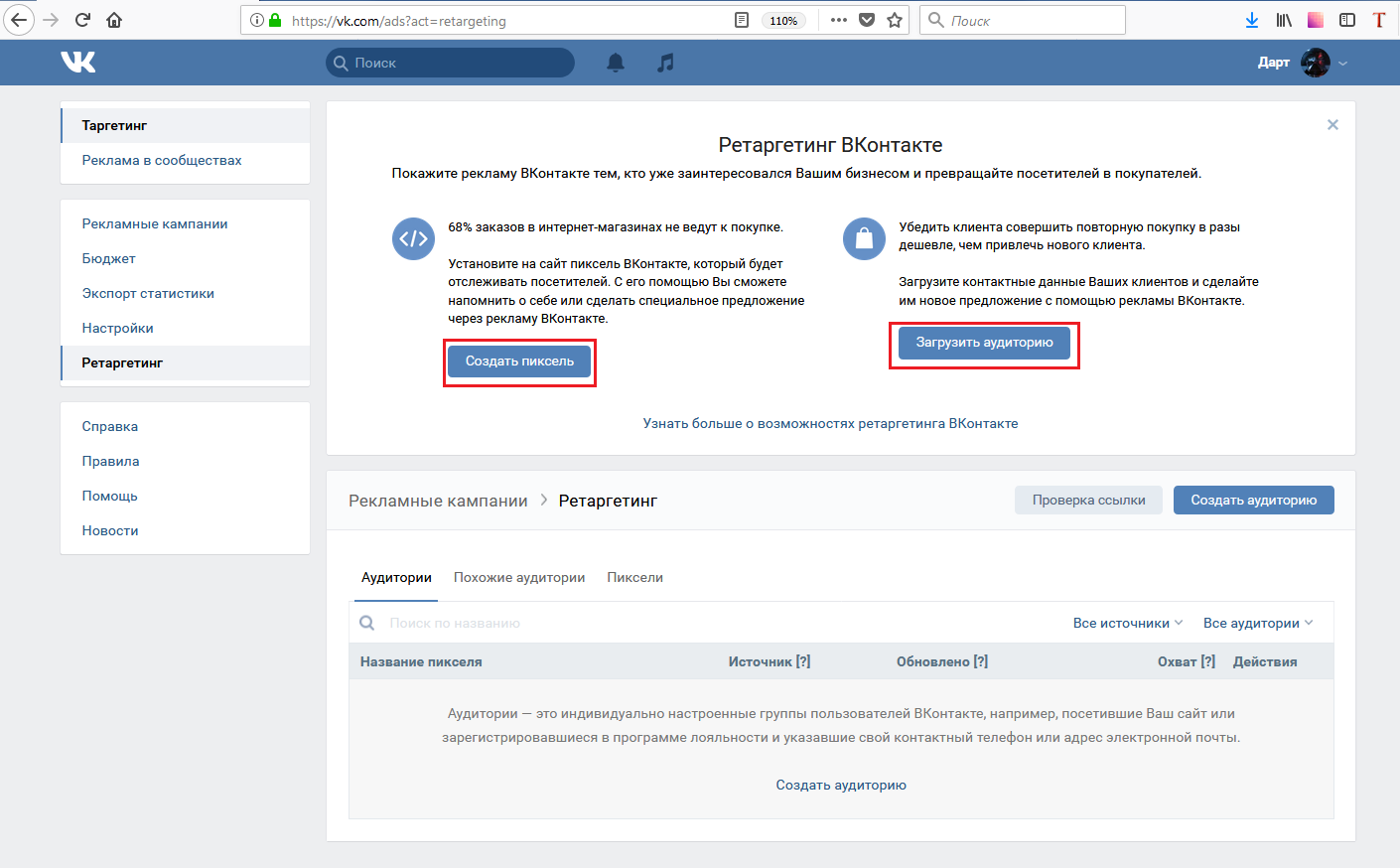Toggle the browser sidebar view

(x=1347, y=20)
